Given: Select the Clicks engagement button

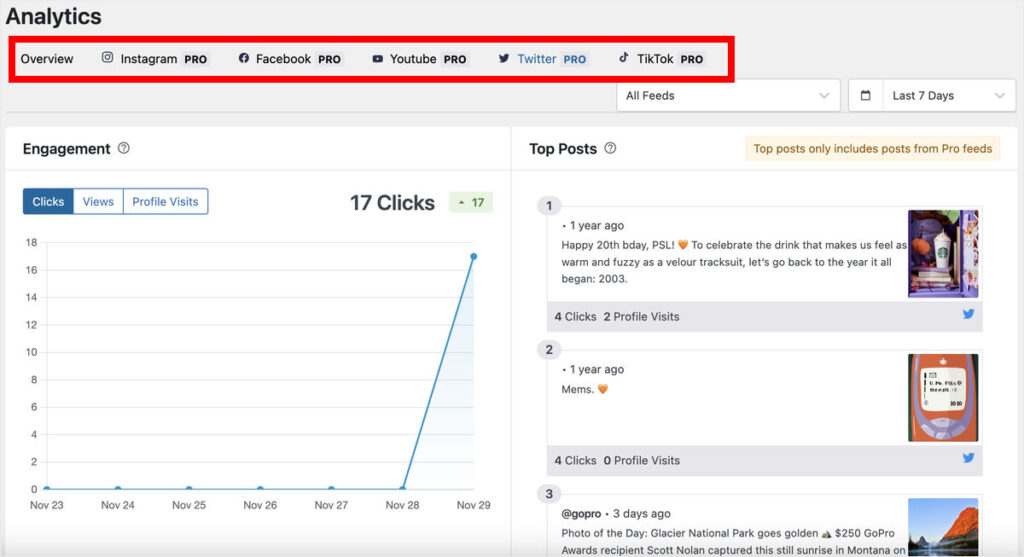Looking at the screenshot, I should click(48, 201).
